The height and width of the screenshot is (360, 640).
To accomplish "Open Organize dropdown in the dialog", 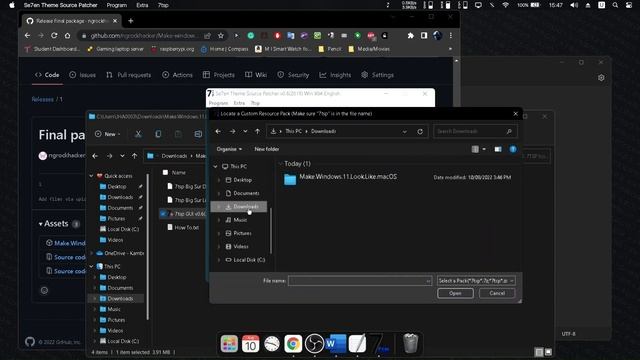I will click(x=229, y=149).
